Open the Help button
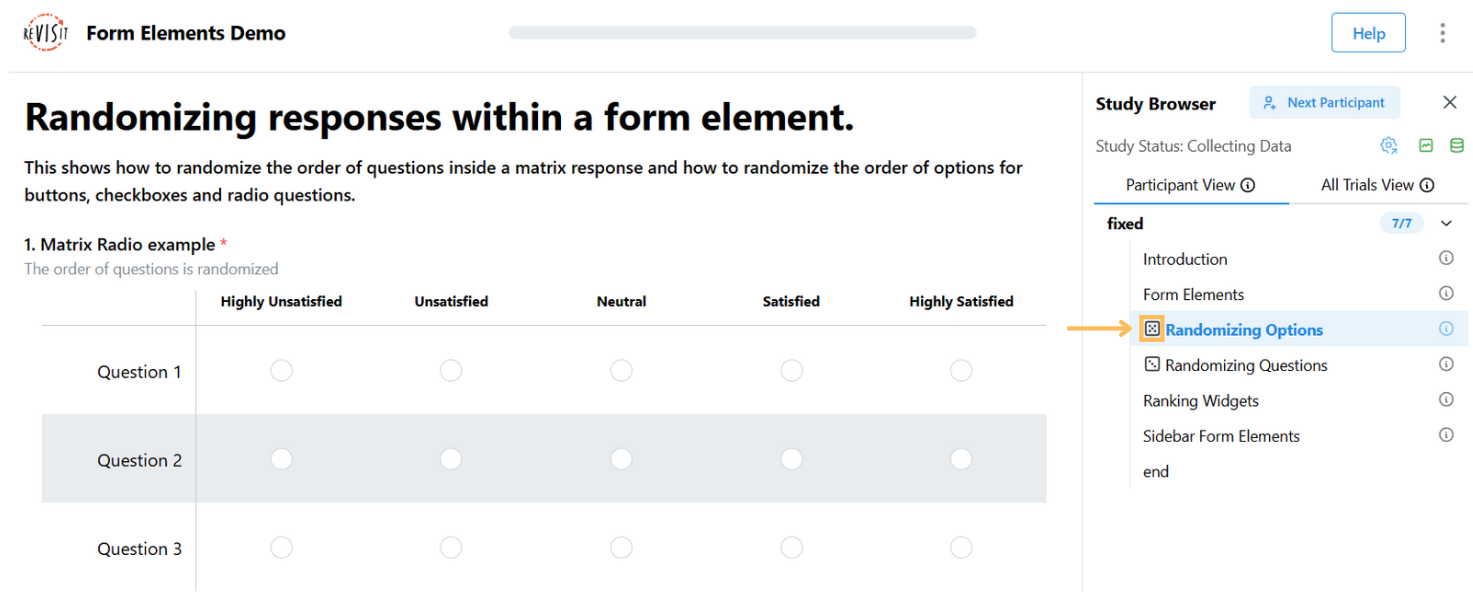The width and height of the screenshot is (1473, 592). 1368,33
